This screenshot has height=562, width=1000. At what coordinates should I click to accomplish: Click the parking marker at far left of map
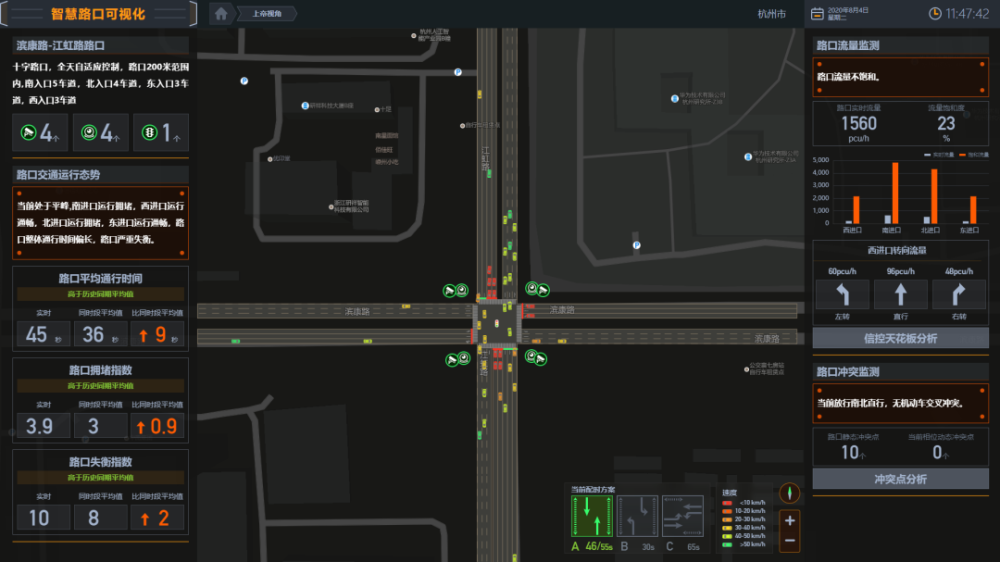click(244, 81)
